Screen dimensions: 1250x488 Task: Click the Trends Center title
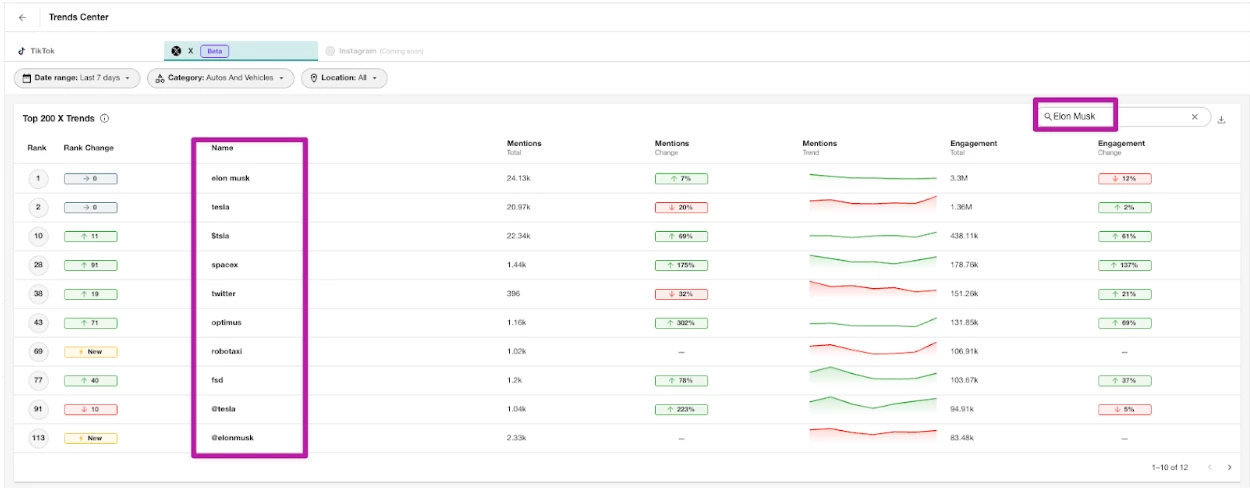[79, 17]
